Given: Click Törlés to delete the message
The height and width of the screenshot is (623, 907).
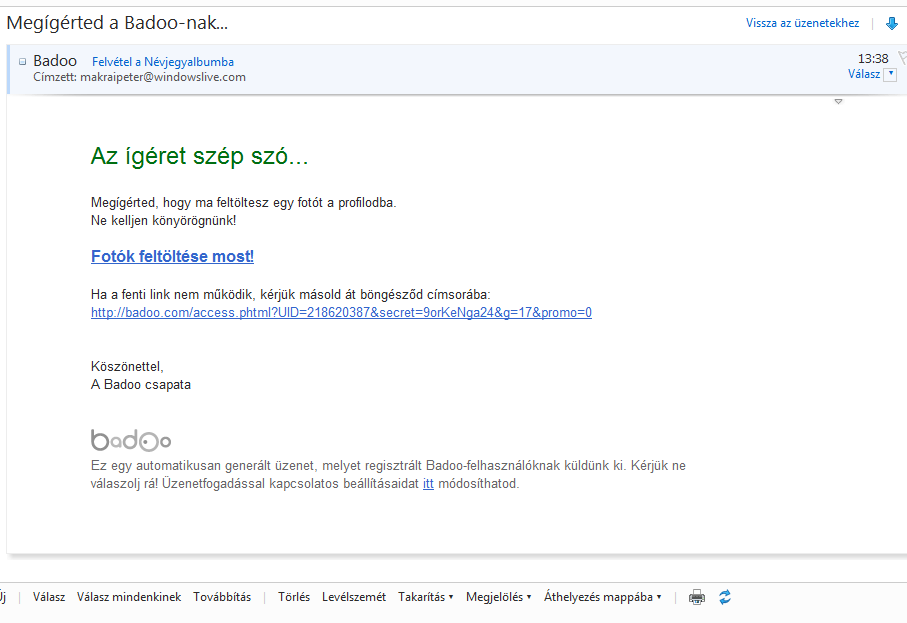Looking at the screenshot, I should [294, 597].
